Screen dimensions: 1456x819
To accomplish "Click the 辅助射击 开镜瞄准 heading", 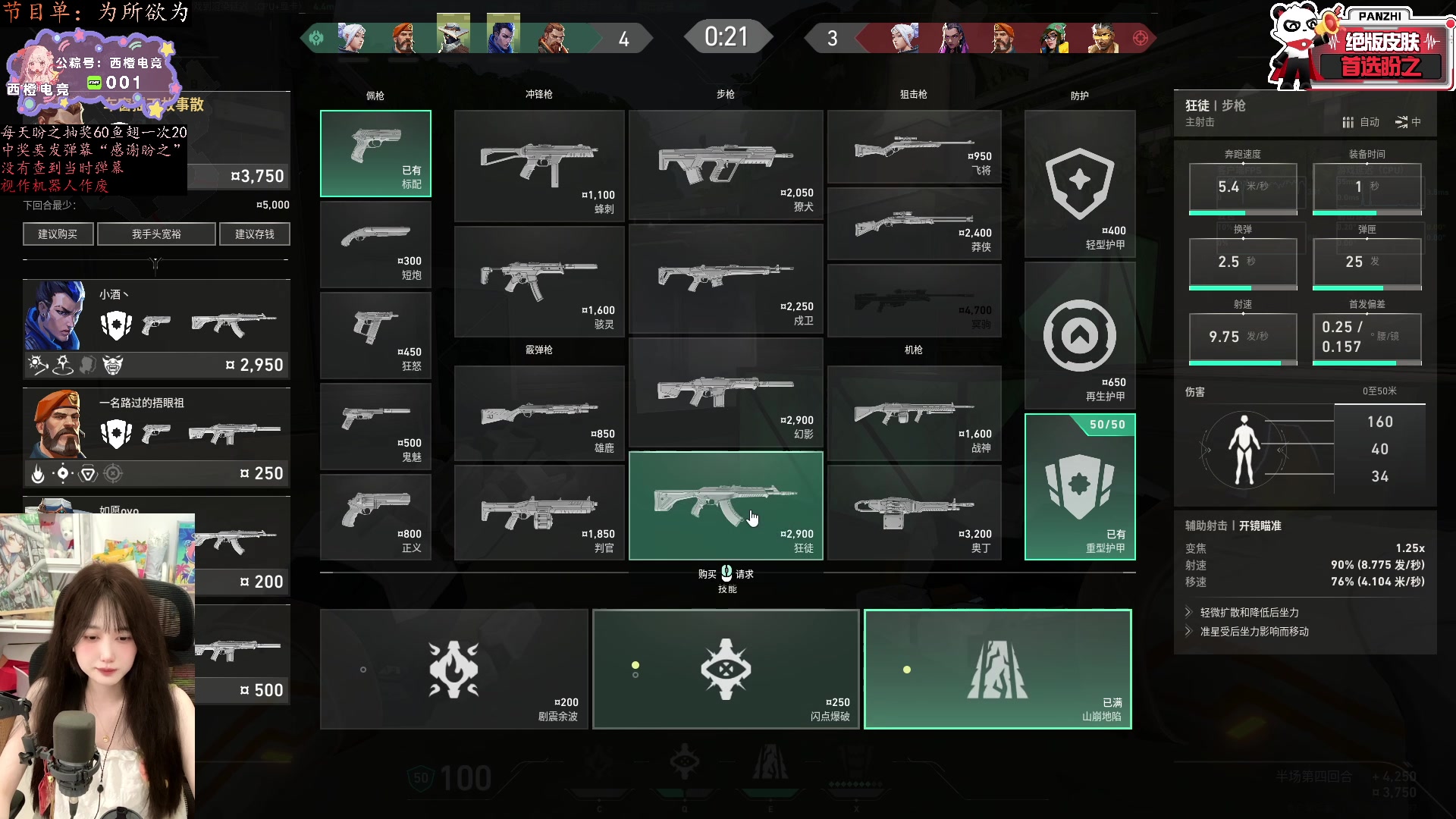I will (x=1233, y=526).
